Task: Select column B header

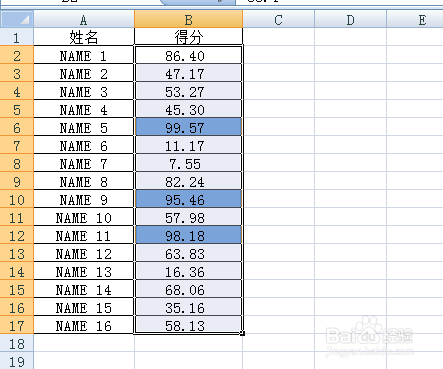Action: click(188, 20)
